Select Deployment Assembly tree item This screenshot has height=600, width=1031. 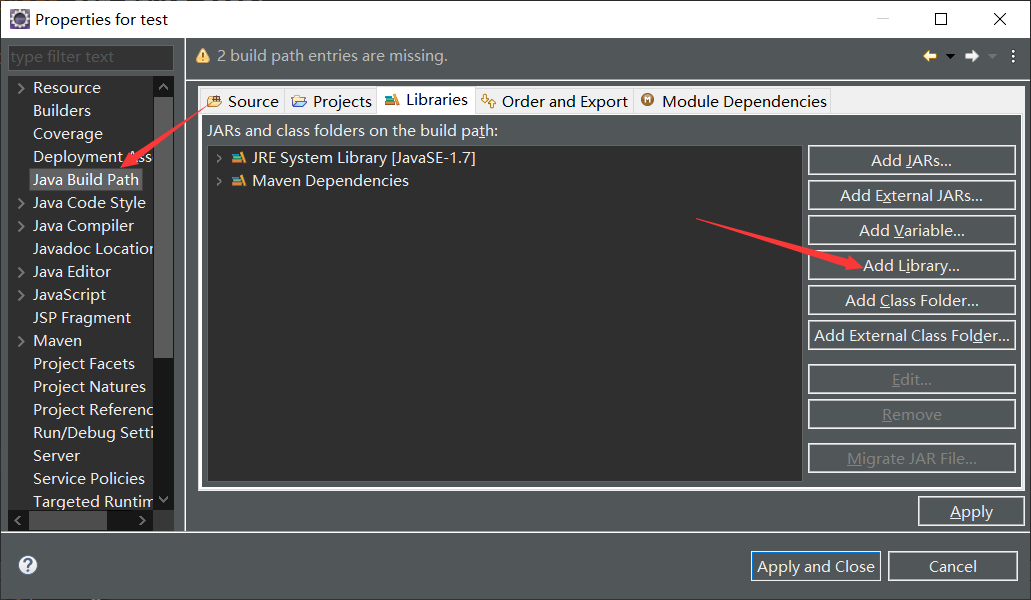click(x=92, y=156)
